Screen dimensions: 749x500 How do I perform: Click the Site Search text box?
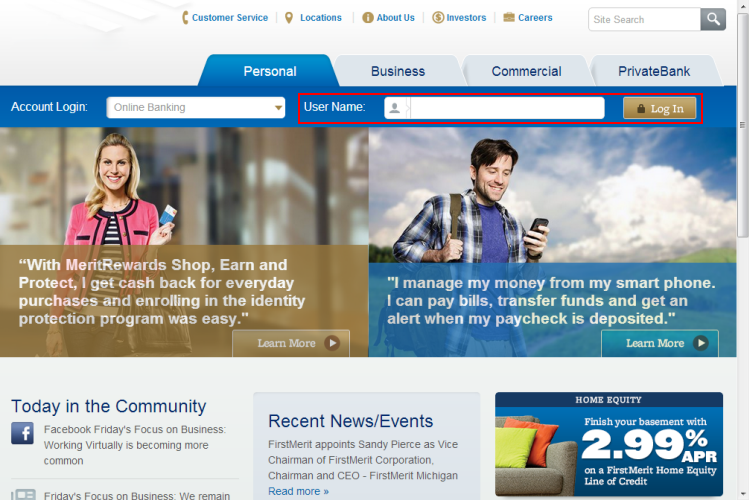644,19
